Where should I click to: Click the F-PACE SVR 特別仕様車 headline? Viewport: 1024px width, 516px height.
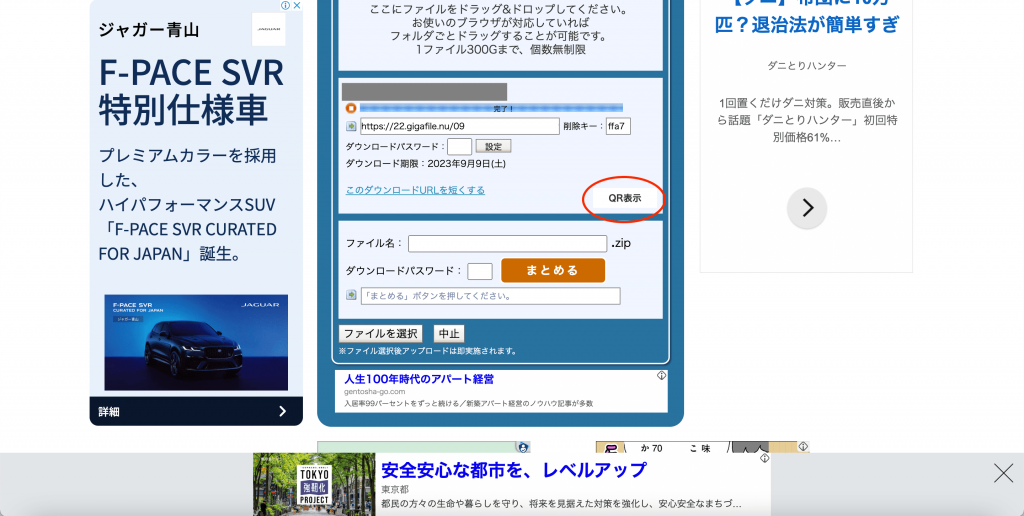[x=191, y=92]
